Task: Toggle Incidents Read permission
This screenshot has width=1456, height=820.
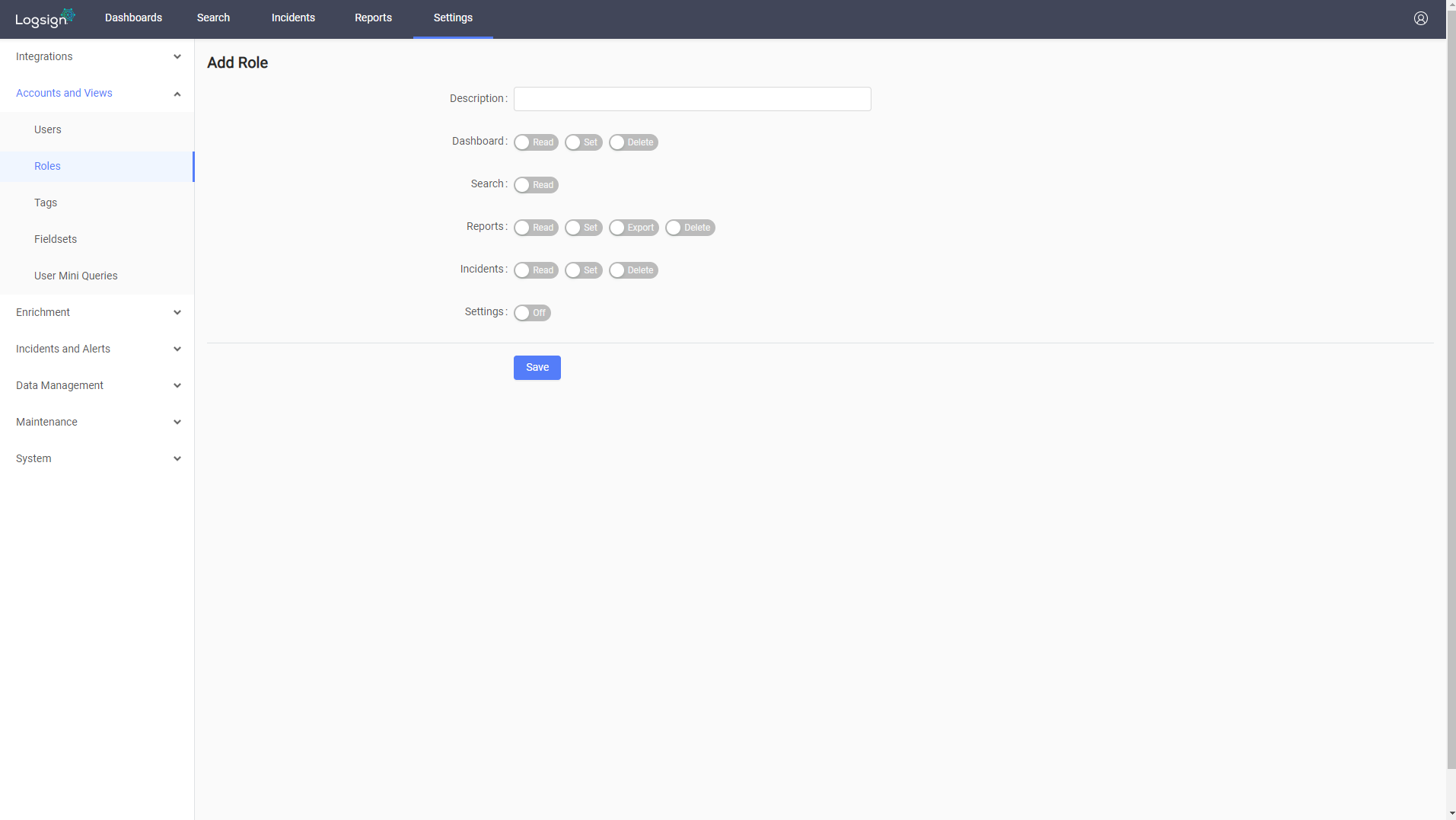Action: tap(536, 270)
